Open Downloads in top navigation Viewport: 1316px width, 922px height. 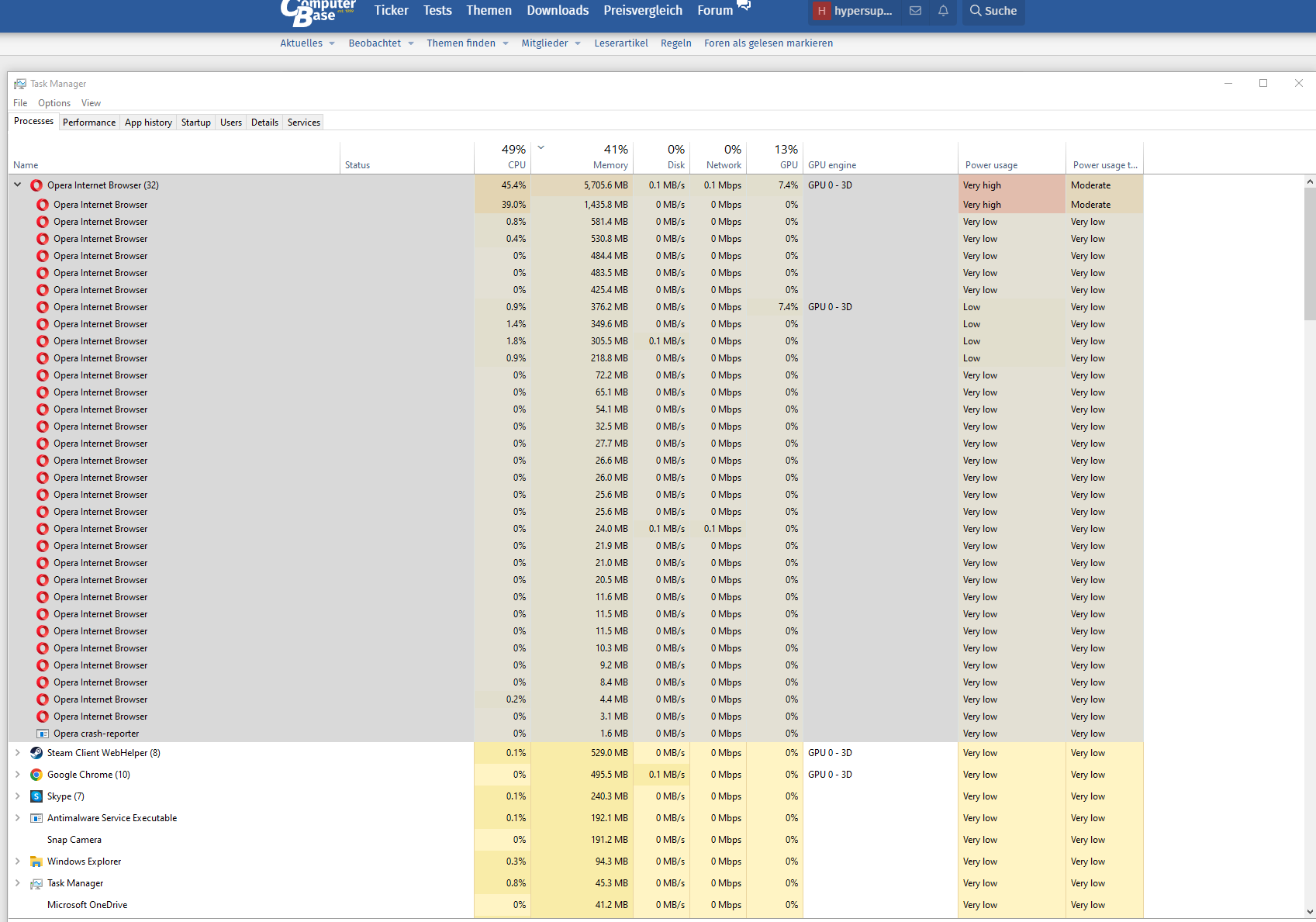click(x=558, y=11)
